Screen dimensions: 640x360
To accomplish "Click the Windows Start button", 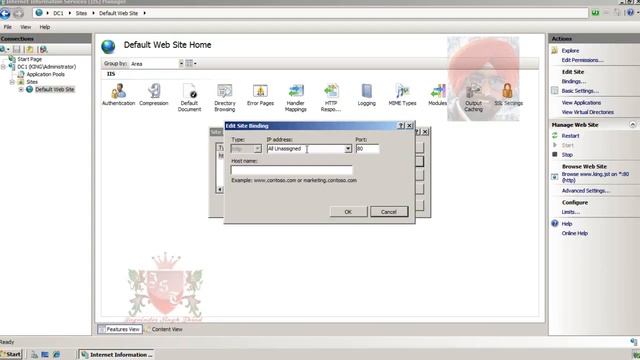I will 11,354.
